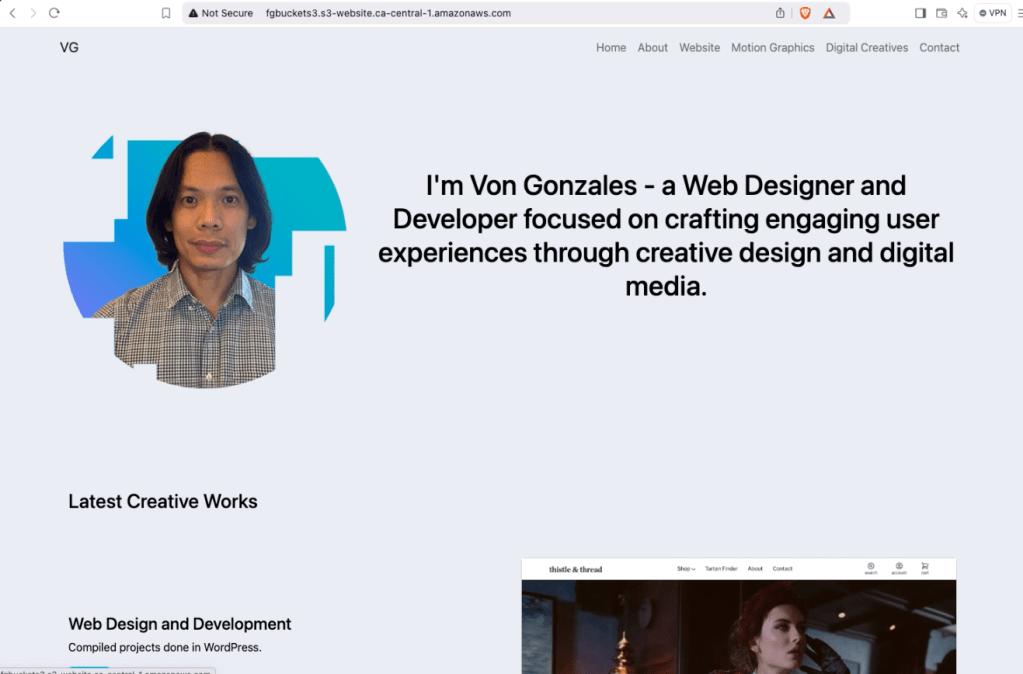Toggle the browser sidebar panel
1023x674 pixels.
click(920, 13)
